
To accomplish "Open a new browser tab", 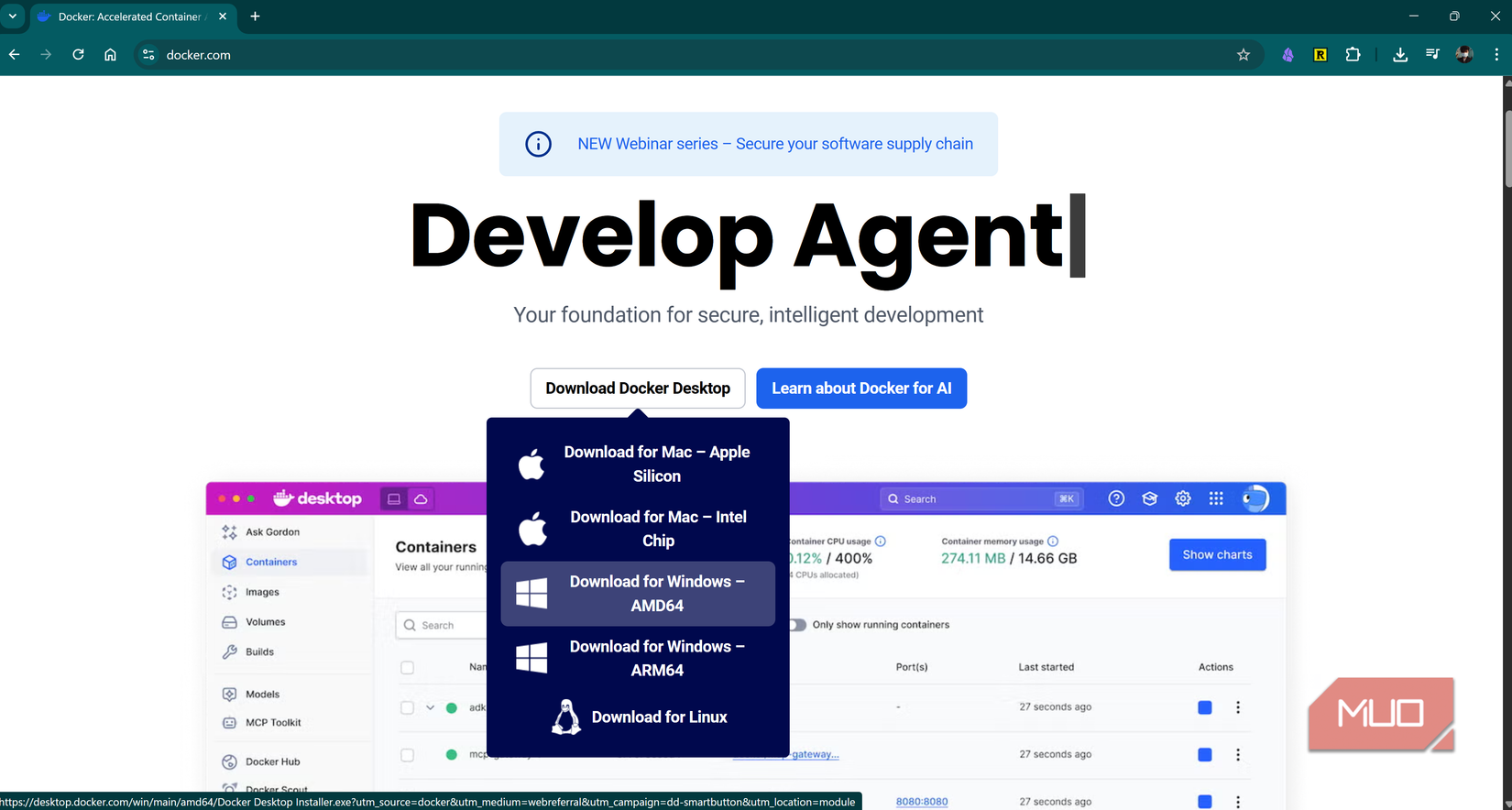I will pos(255,16).
